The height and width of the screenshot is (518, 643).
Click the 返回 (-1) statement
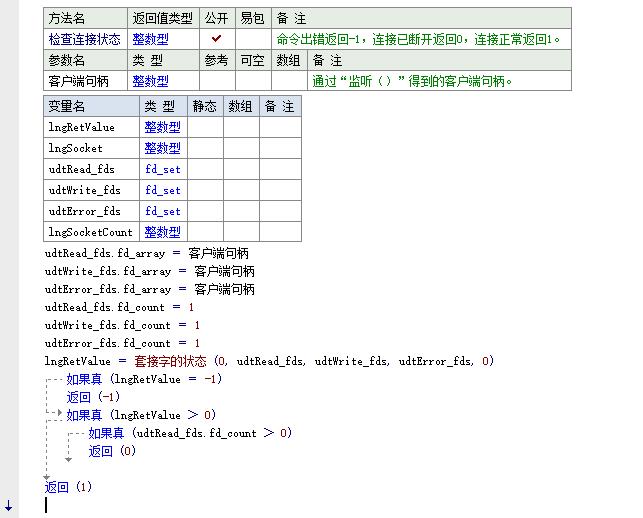(93, 397)
